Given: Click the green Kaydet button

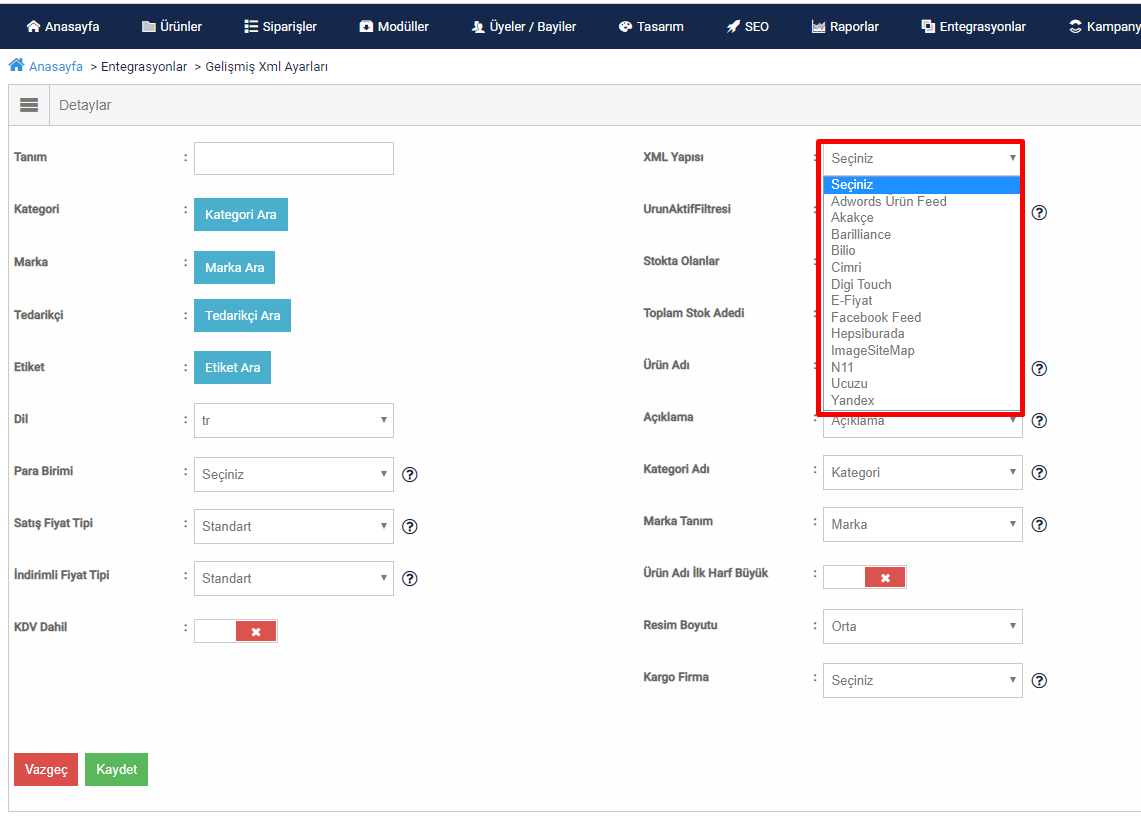Looking at the screenshot, I should (116, 769).
